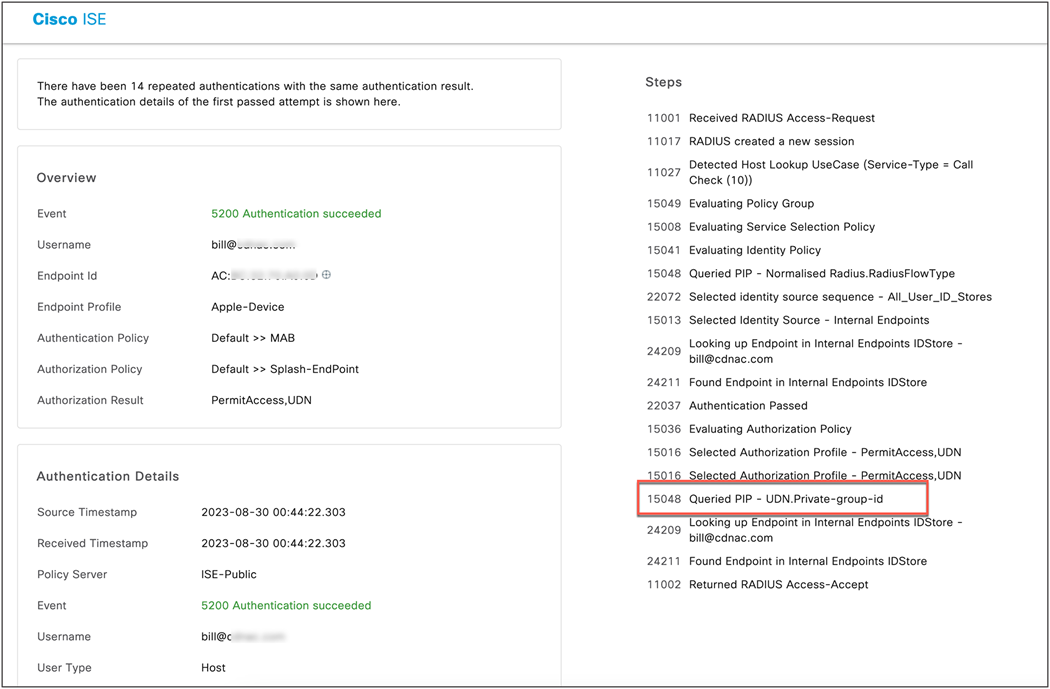Click the "User Type" field label
1050x689 pixels.
pyautogui.click(x=64, y=668)
